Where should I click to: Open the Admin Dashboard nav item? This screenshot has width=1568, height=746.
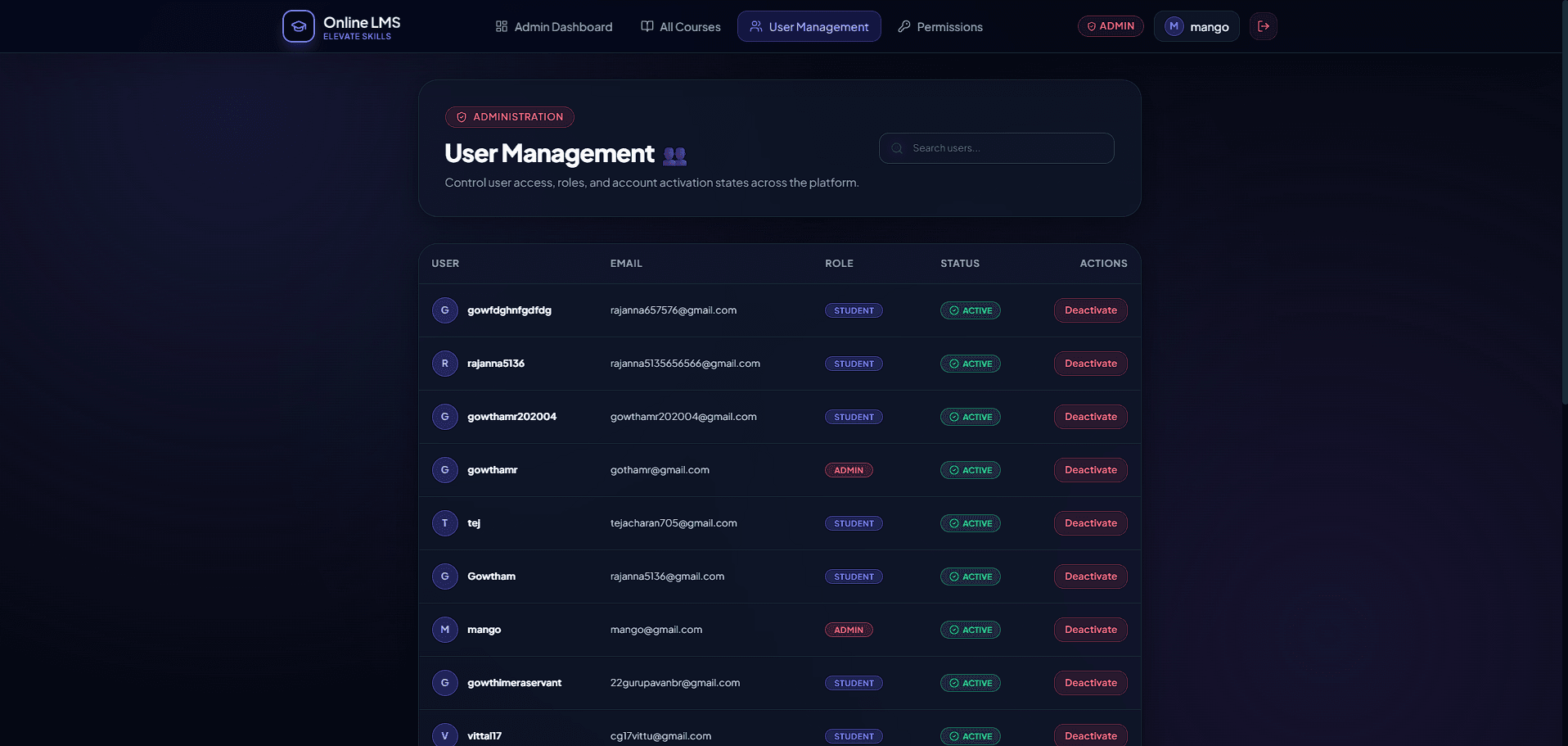554,26
